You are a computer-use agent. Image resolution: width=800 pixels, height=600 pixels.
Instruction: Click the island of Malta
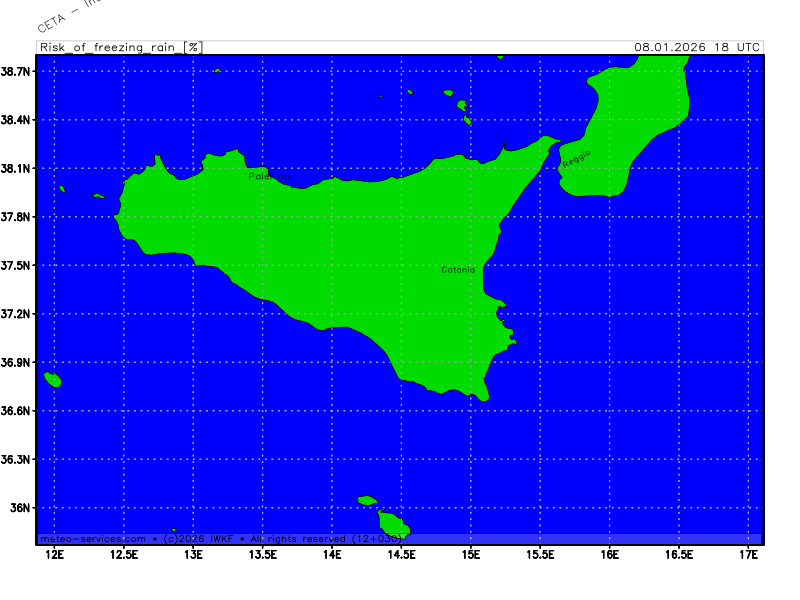(x=394, y=524)
